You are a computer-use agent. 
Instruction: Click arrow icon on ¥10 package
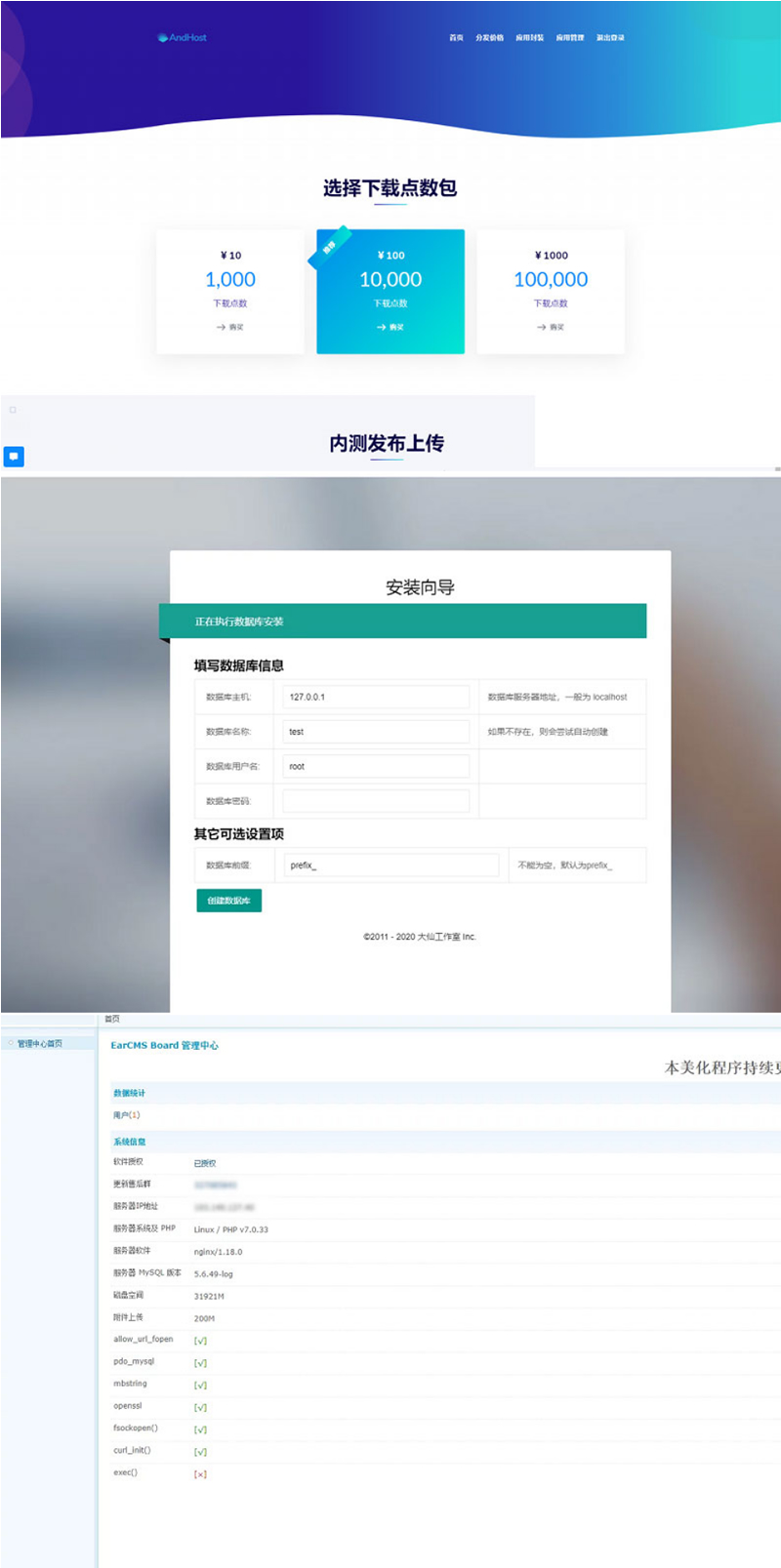pos(221,328)
